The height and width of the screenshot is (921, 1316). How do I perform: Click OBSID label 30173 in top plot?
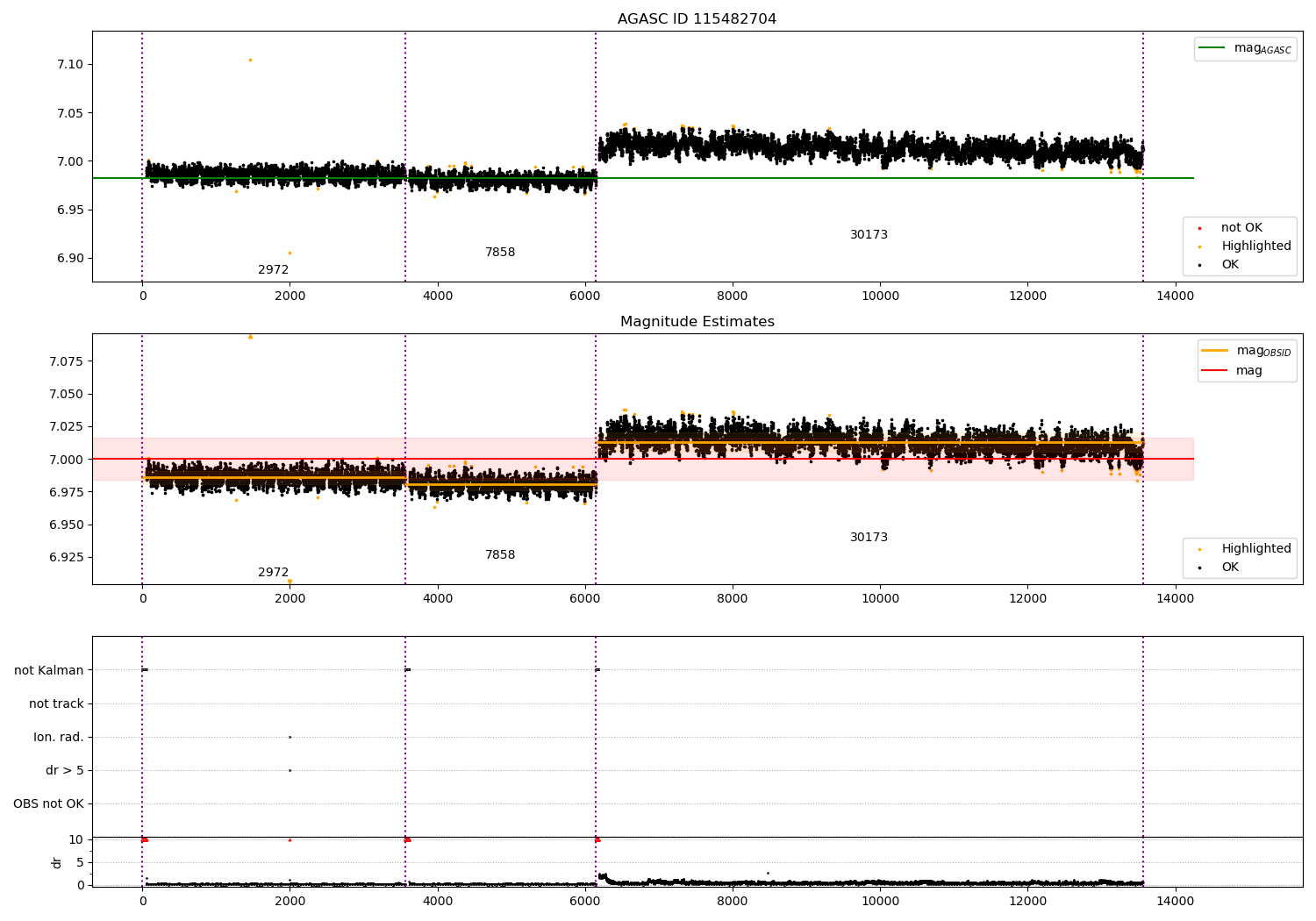point(869,235)
